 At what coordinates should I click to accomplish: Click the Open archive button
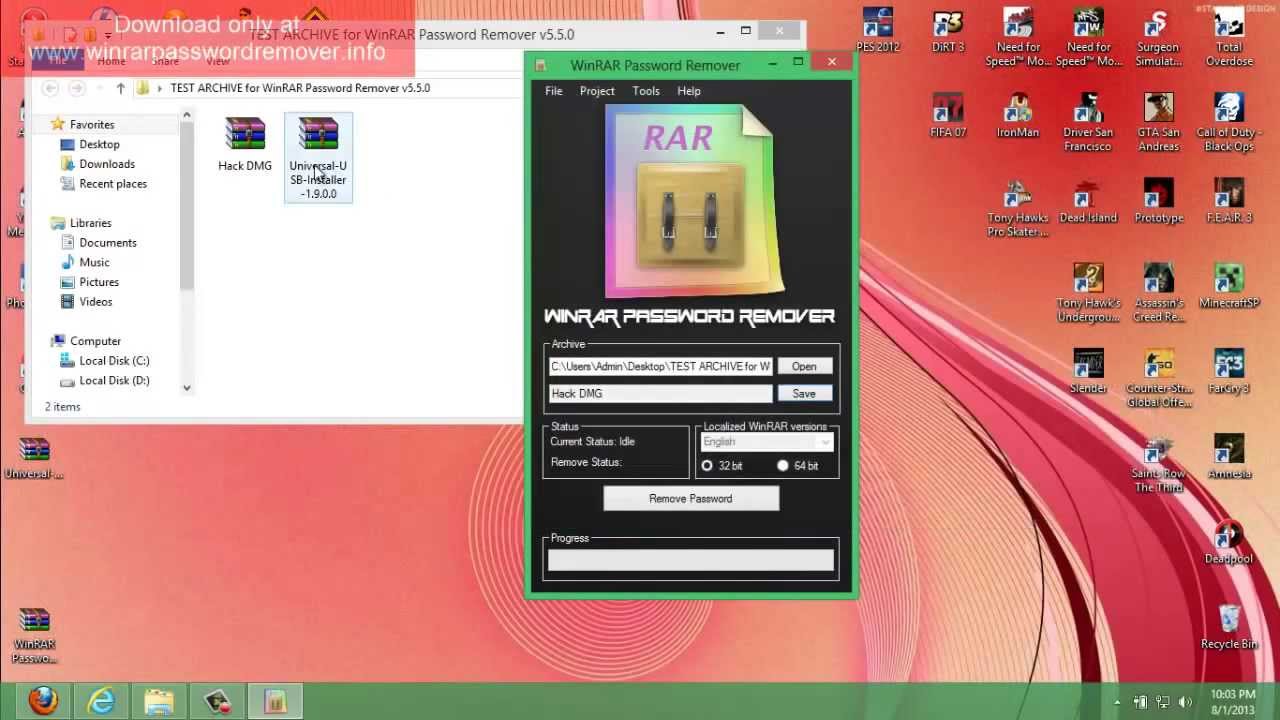[804, 366]
